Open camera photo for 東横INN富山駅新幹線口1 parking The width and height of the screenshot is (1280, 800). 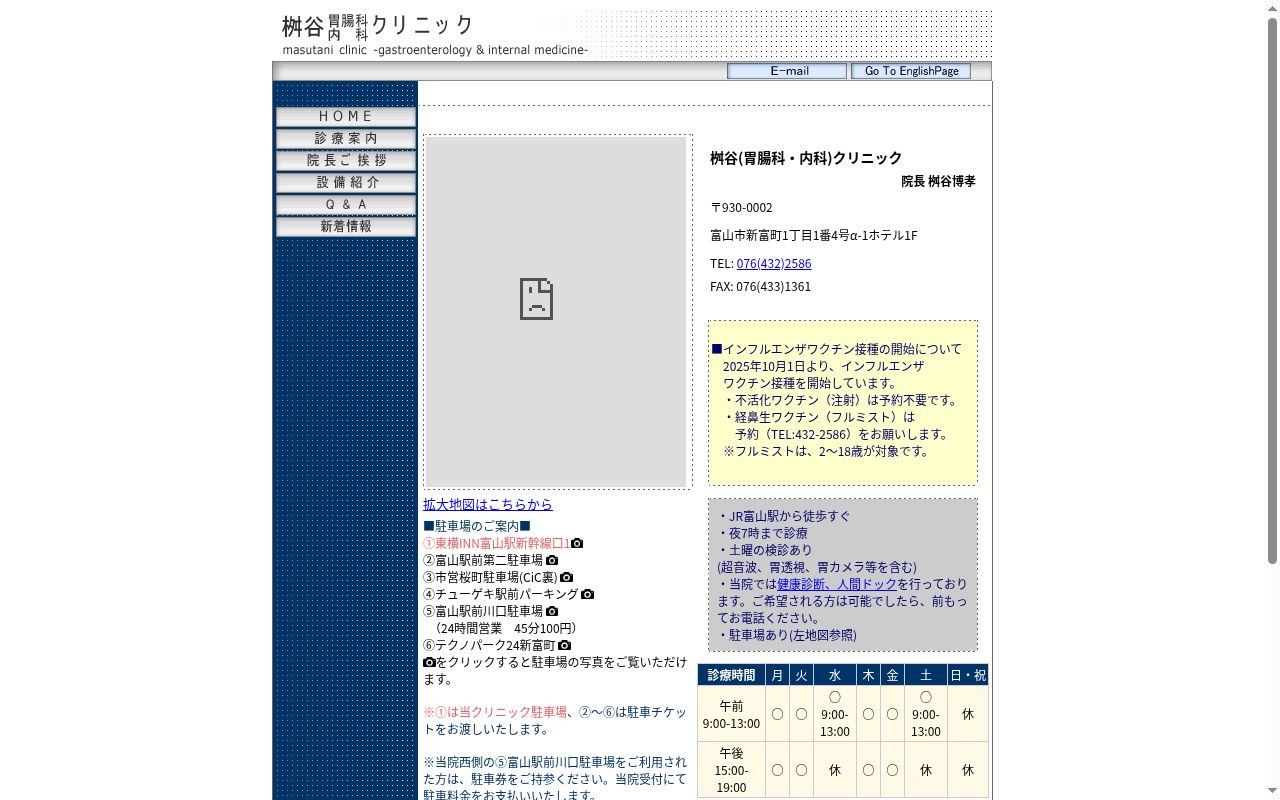[x=577, y=543]
